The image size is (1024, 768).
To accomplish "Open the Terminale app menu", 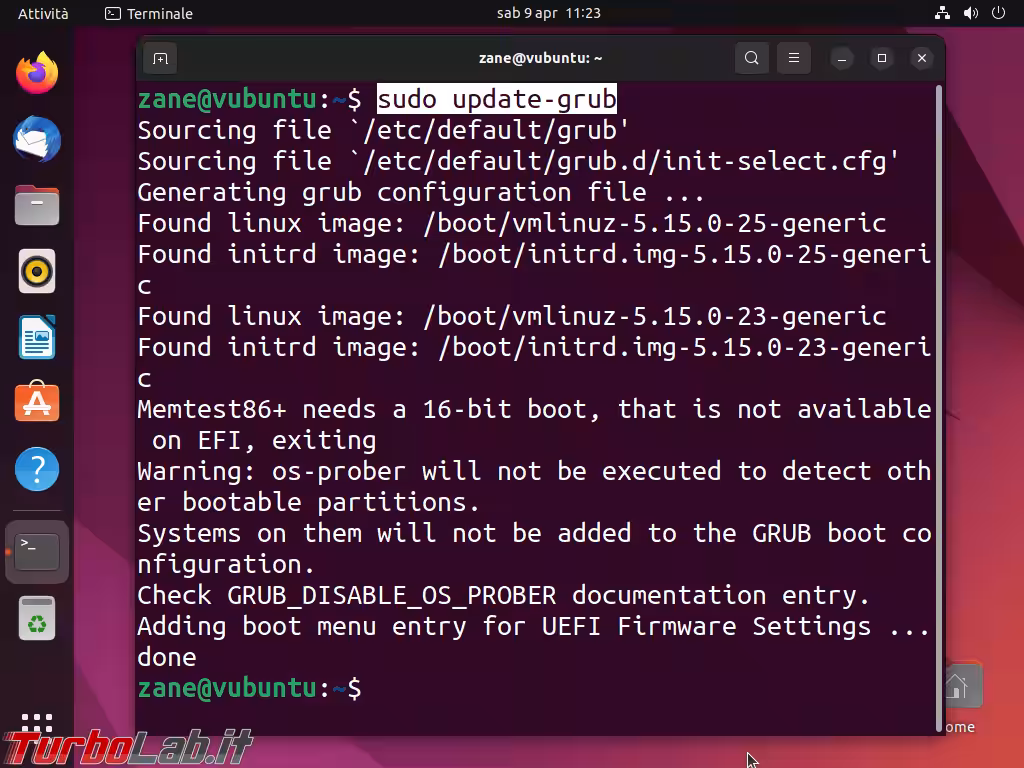I will 150,13.
